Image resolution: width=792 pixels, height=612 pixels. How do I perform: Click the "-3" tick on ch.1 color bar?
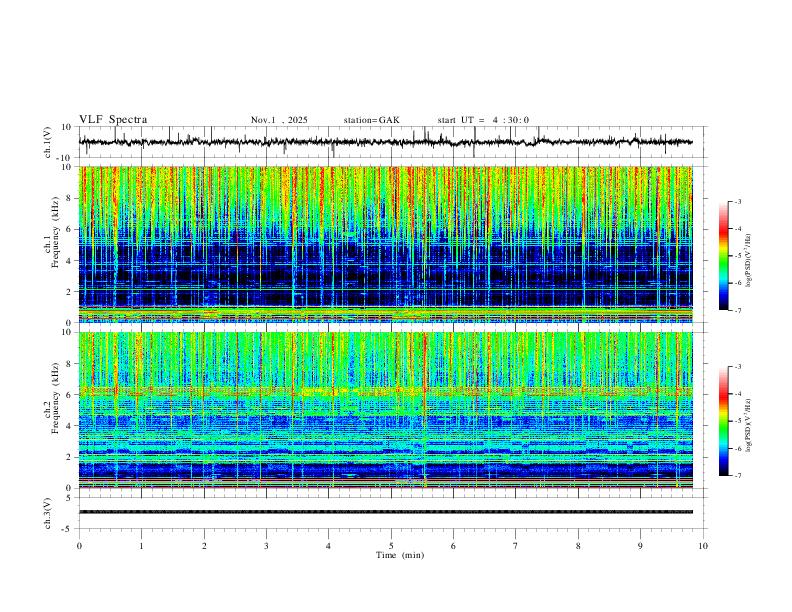point(737,202)
